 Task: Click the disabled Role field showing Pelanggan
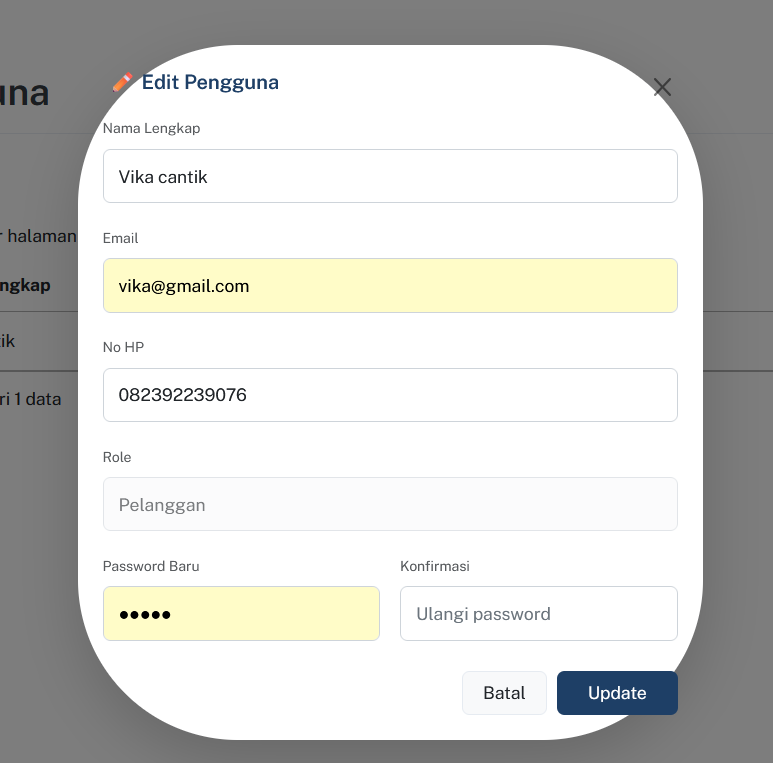point(390,504)
